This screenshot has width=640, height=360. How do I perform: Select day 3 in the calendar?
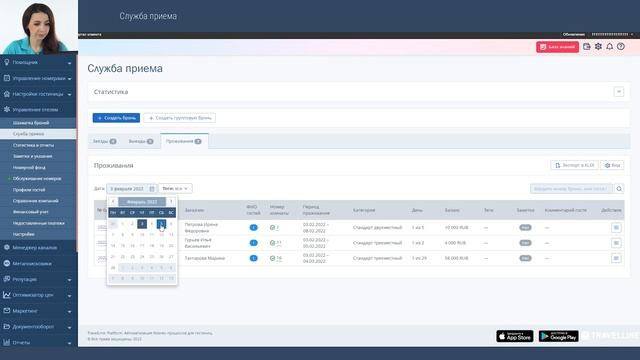142,224
